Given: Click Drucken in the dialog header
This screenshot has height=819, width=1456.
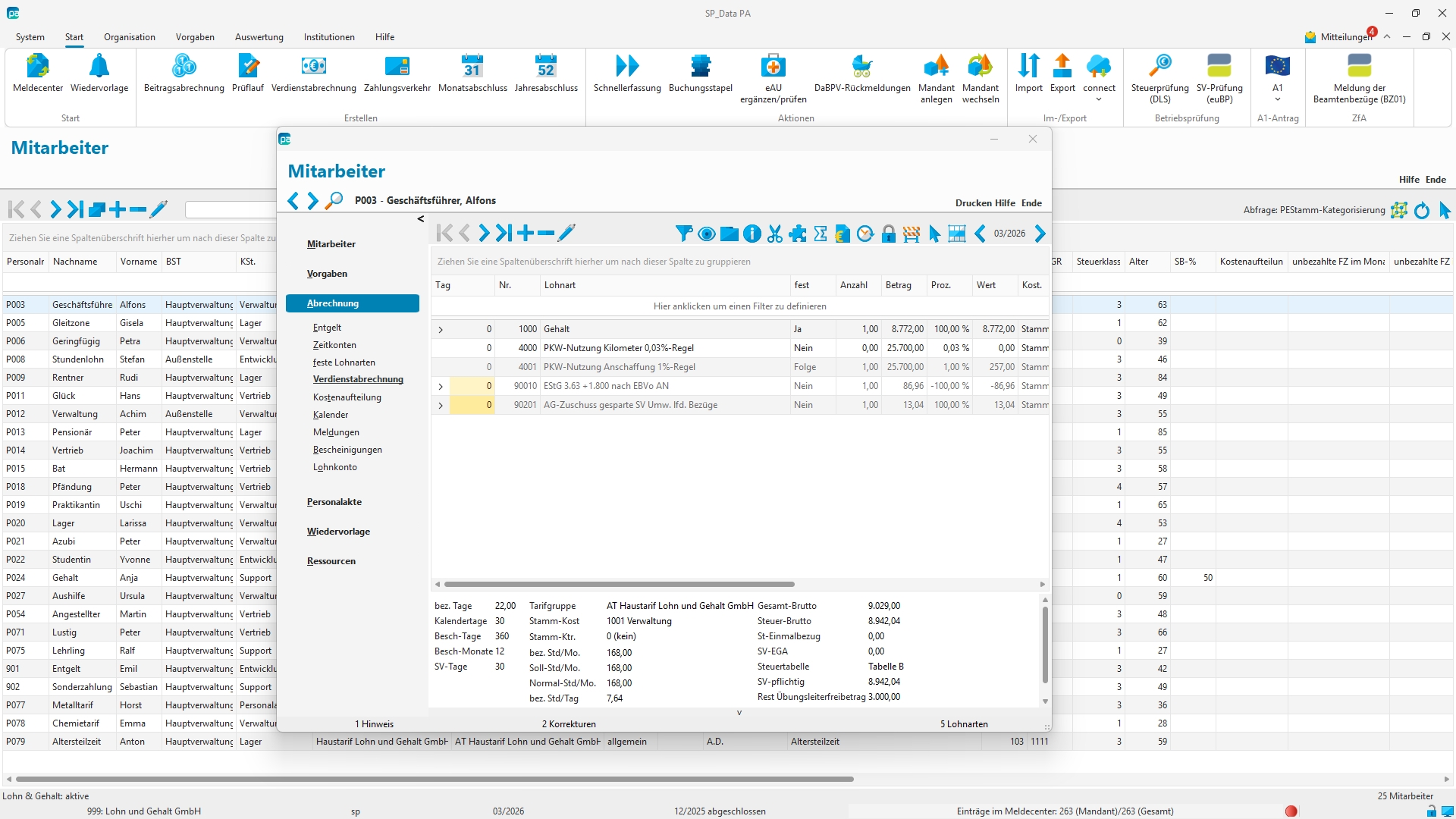Looking at the screenshot, I should [973, 203].
